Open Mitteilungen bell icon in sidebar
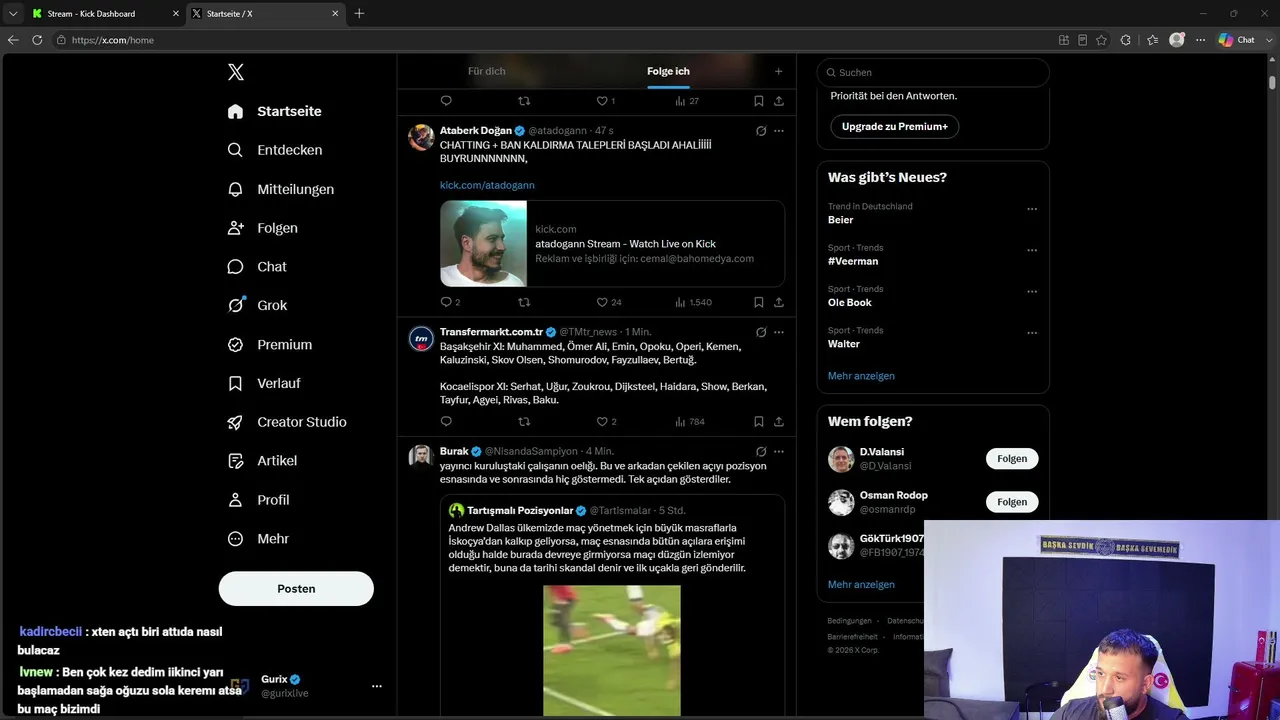 pos(235,189)
